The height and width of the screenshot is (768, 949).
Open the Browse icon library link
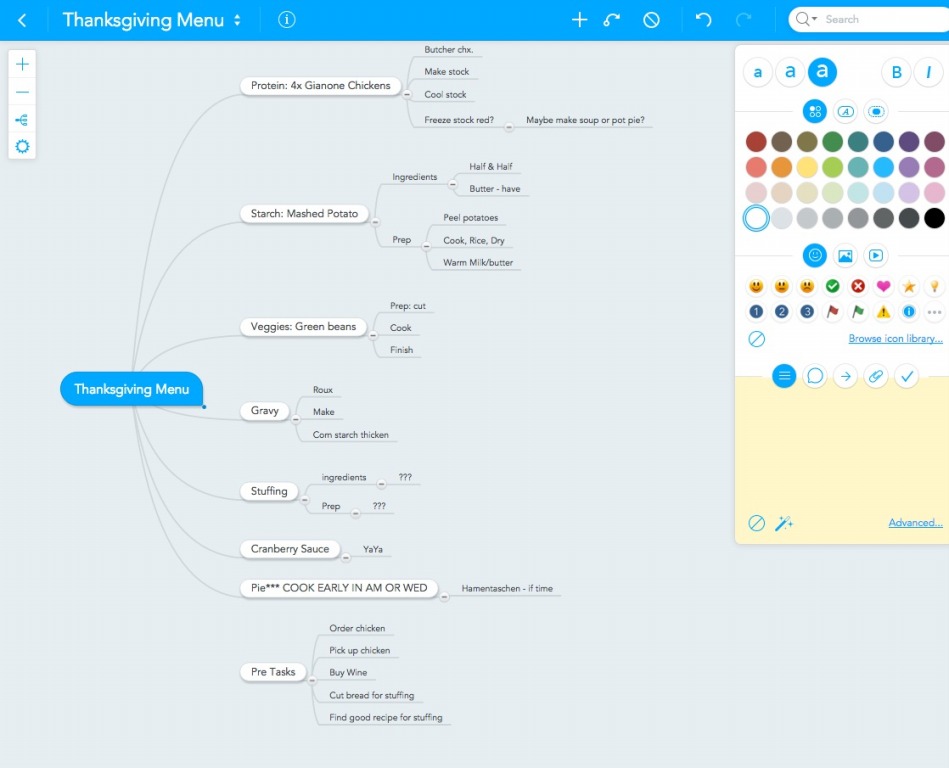(x=895, y=339)
